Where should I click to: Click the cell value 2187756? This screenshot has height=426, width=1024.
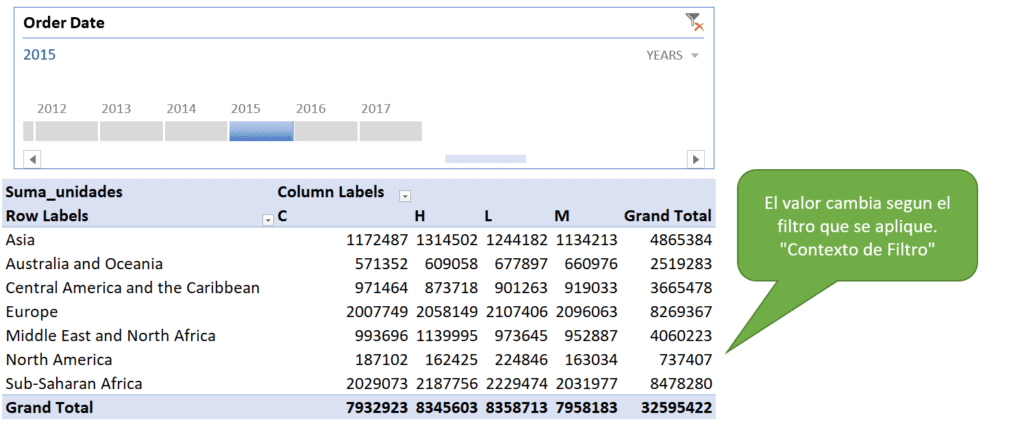click(446, 384)
